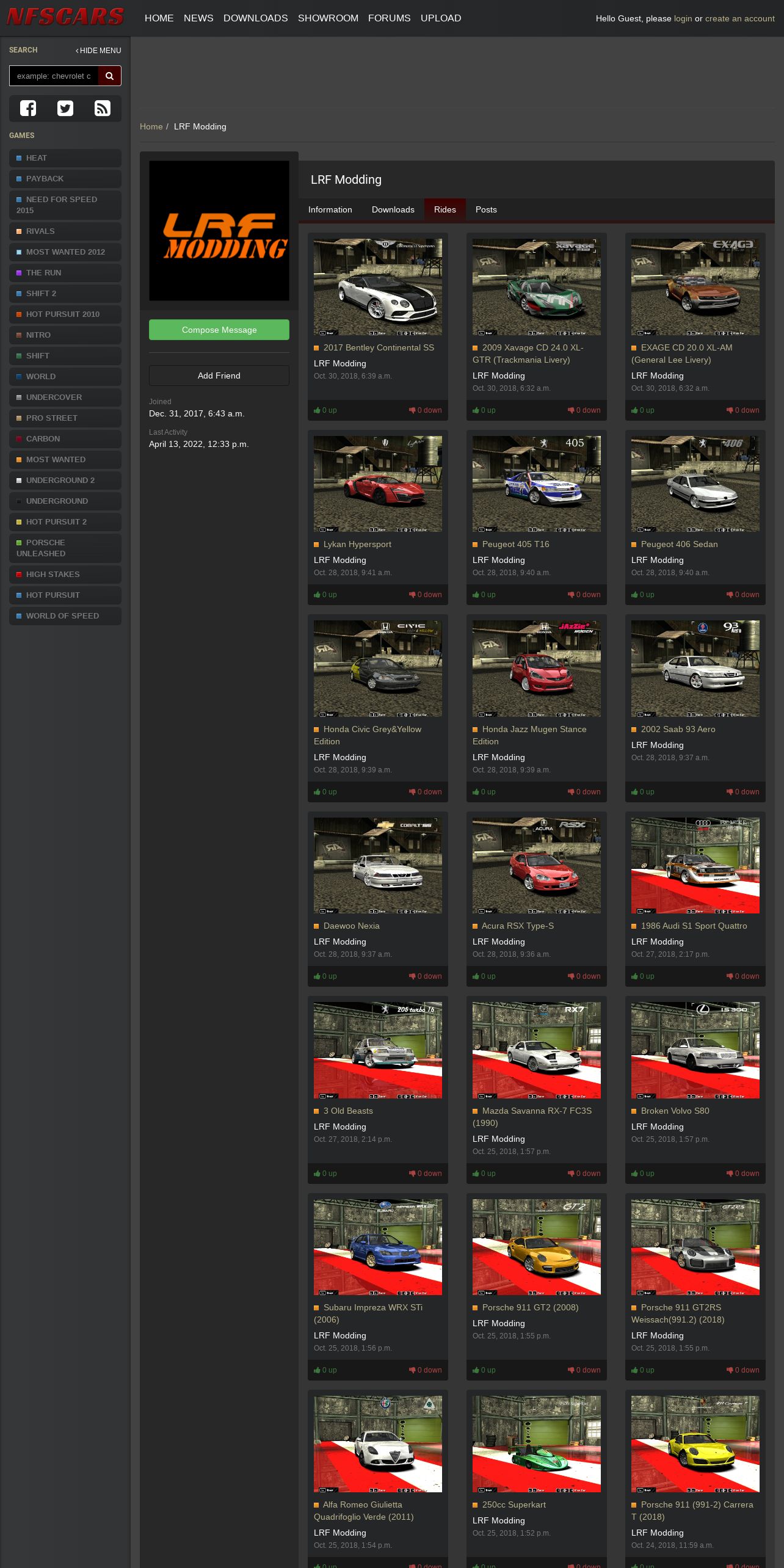This screenshot has height=1568, width=784.
Task: Thumbs up the Lykan Hypersport ride
Action: (x=325, y=595)
